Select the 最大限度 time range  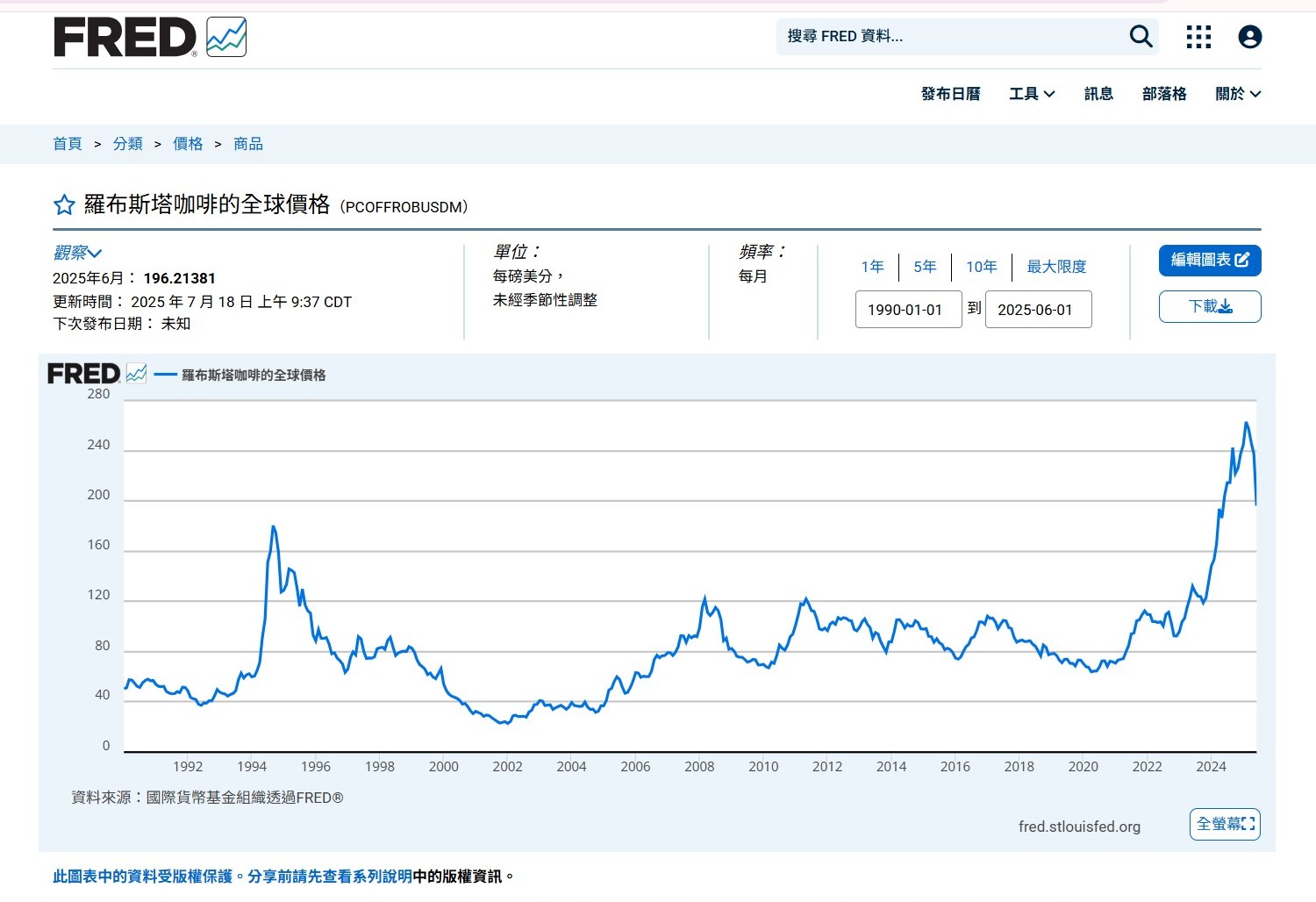click(x=1056, y=267)
